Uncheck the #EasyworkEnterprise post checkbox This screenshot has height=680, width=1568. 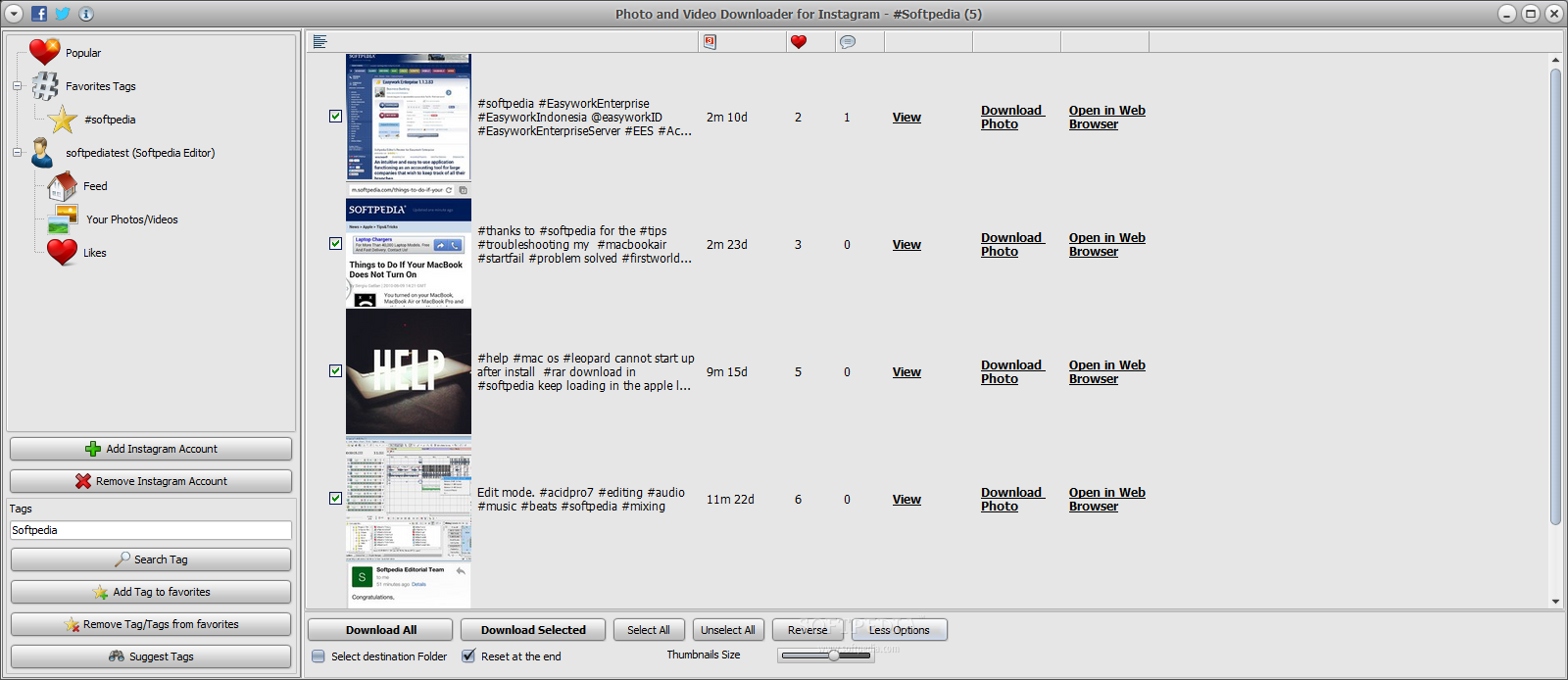tap(335, 117)
